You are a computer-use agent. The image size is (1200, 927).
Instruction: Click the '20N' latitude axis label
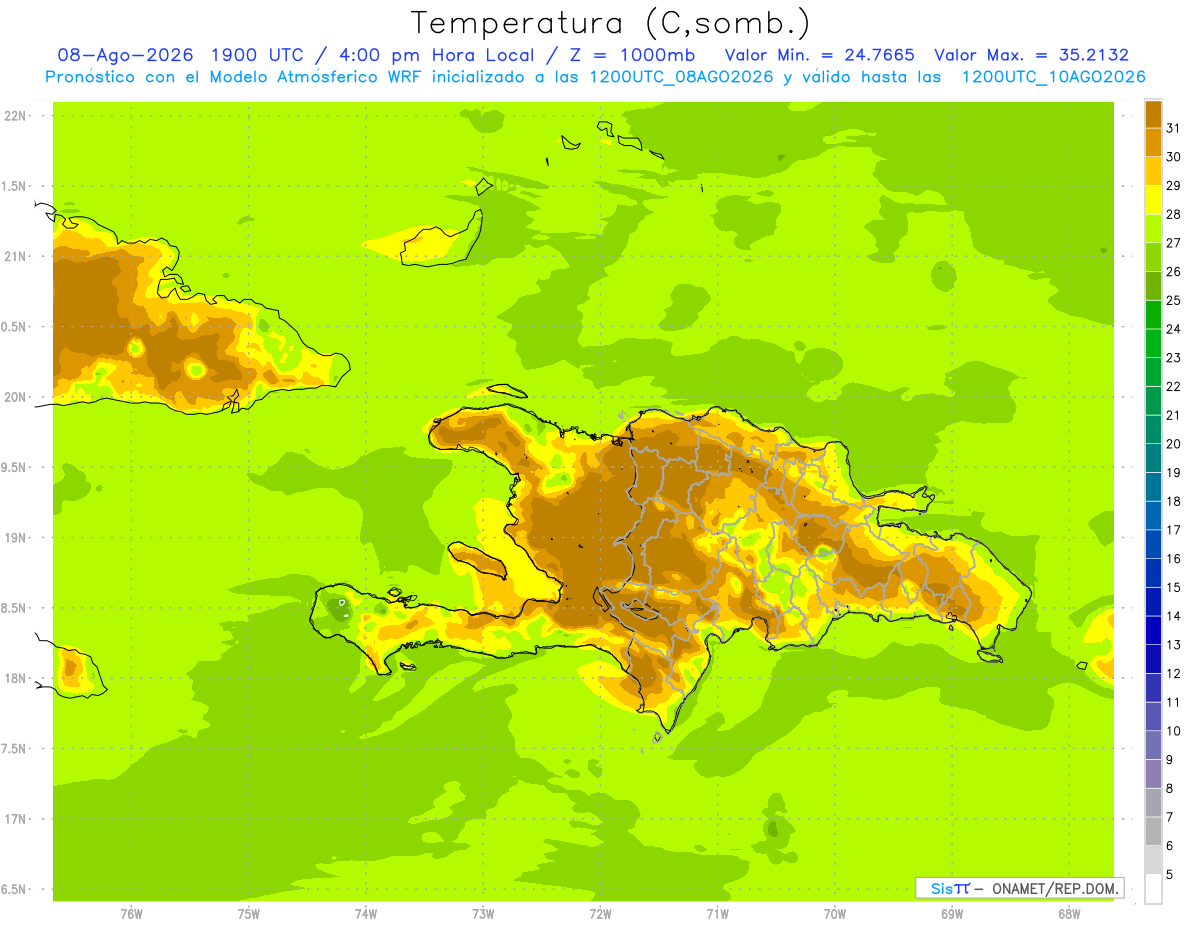click(x=15, y=397)
